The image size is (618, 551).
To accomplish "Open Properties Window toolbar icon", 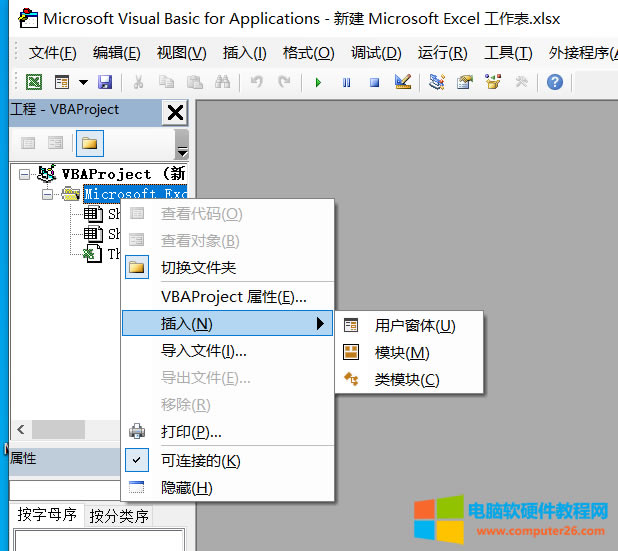I will click(465, 82).
